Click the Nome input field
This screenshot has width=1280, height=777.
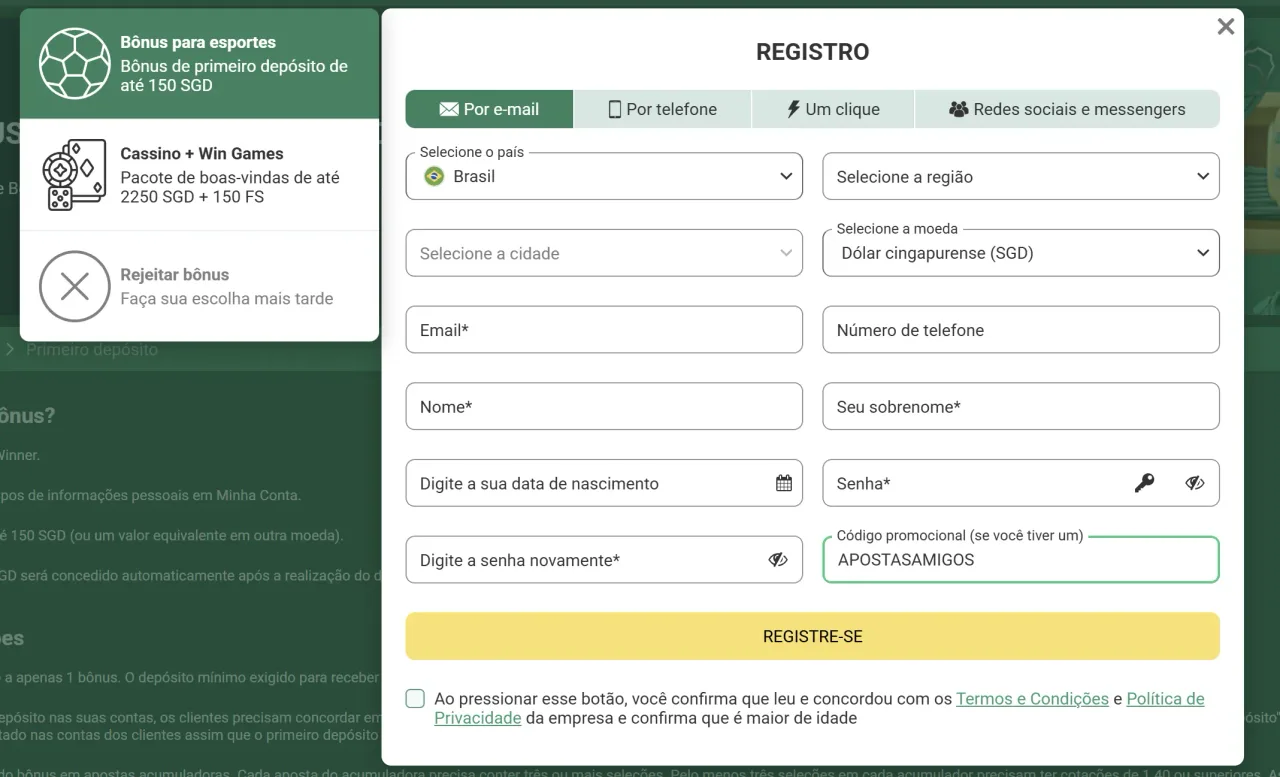(604, 407)
